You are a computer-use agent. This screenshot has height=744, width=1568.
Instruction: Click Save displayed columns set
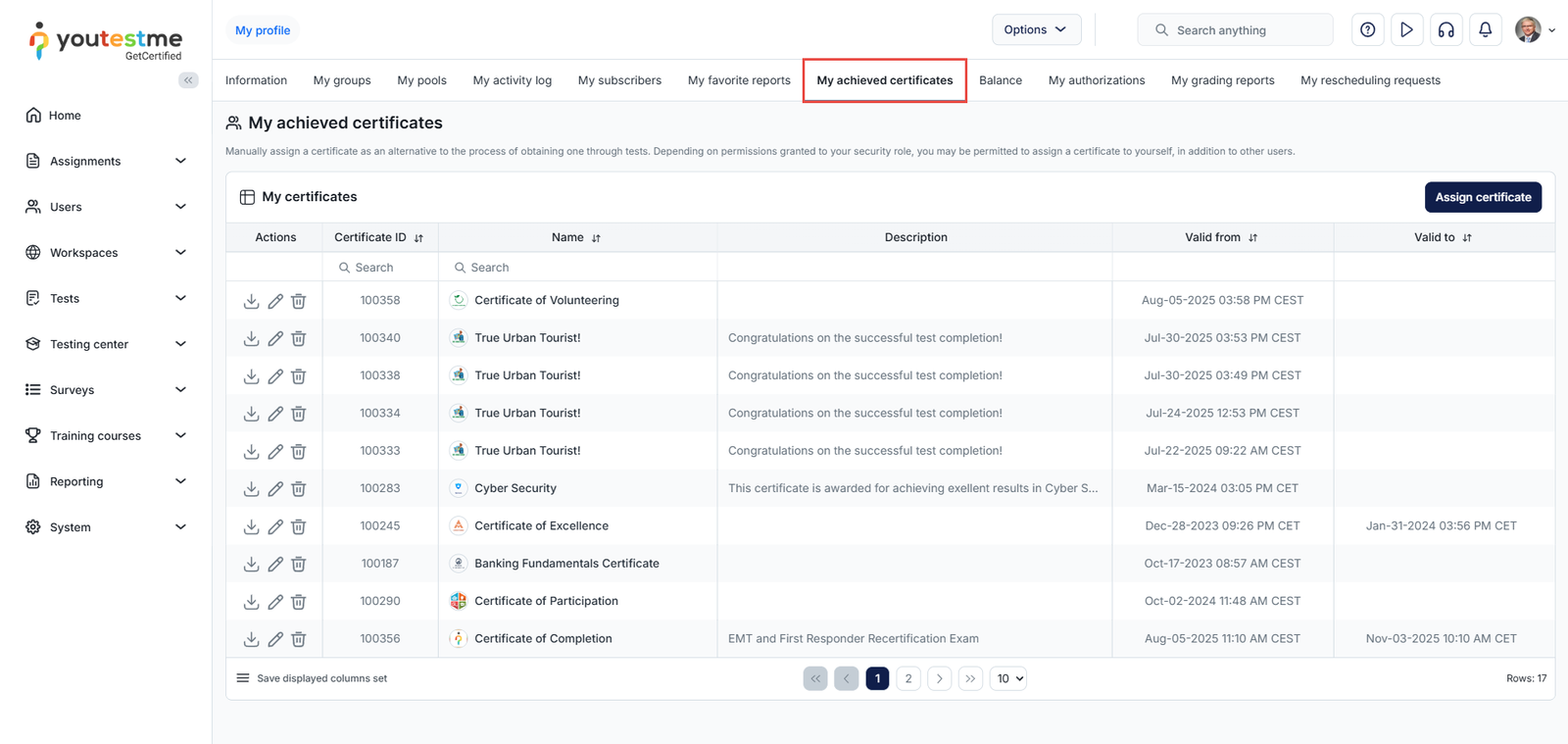click(312, 678)
